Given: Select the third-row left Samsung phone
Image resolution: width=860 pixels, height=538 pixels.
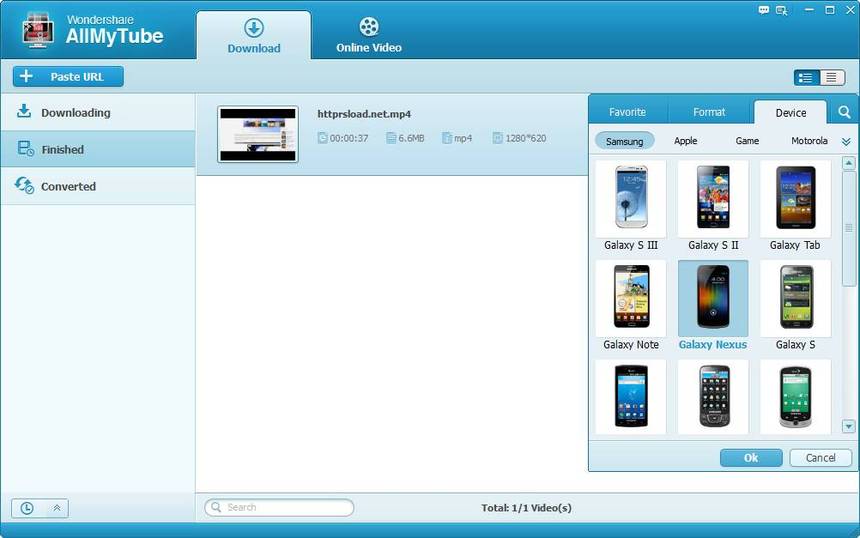Looking at the screenshot, I should [631, 397].
